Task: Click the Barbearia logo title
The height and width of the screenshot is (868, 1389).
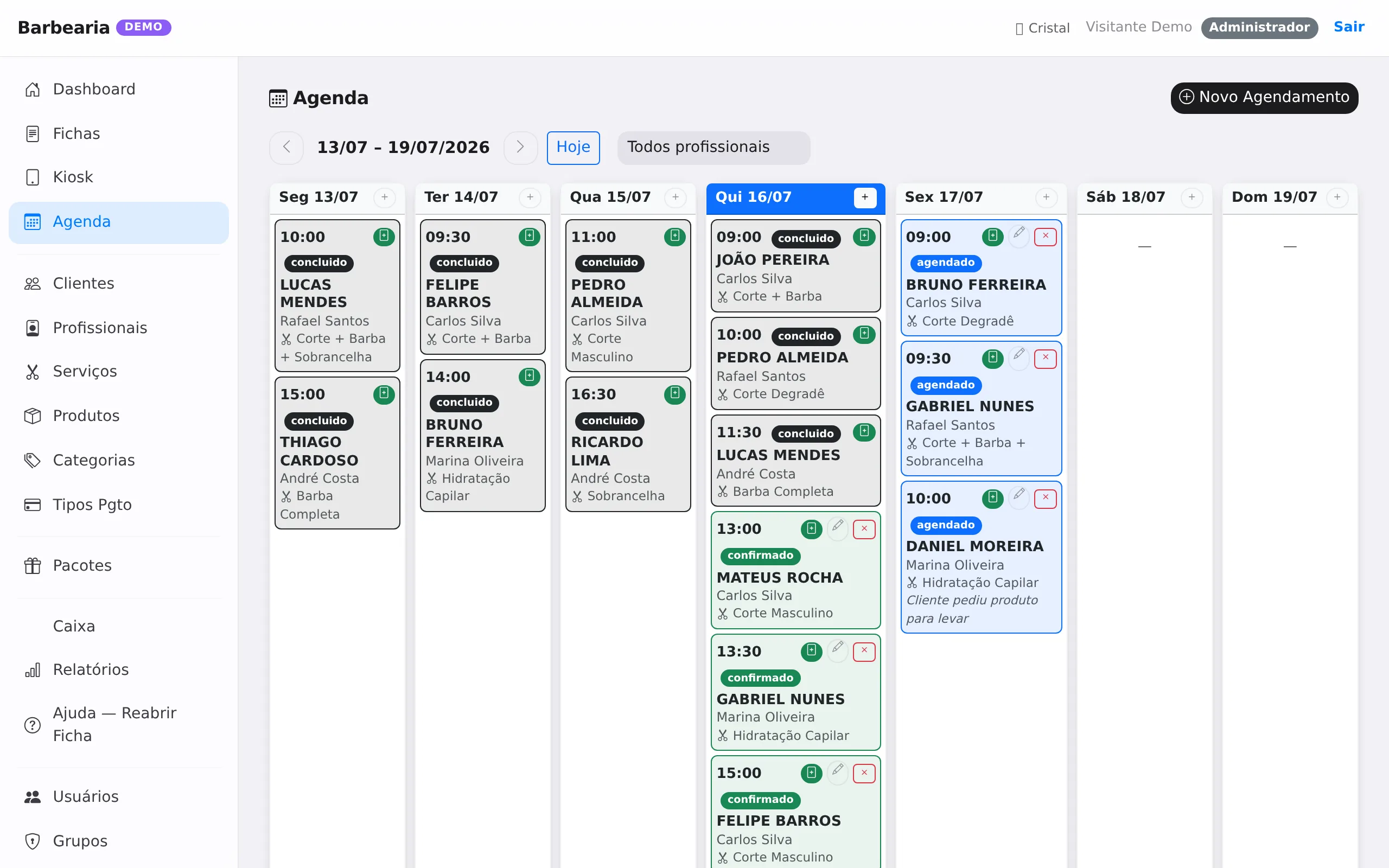Action: 63,28
